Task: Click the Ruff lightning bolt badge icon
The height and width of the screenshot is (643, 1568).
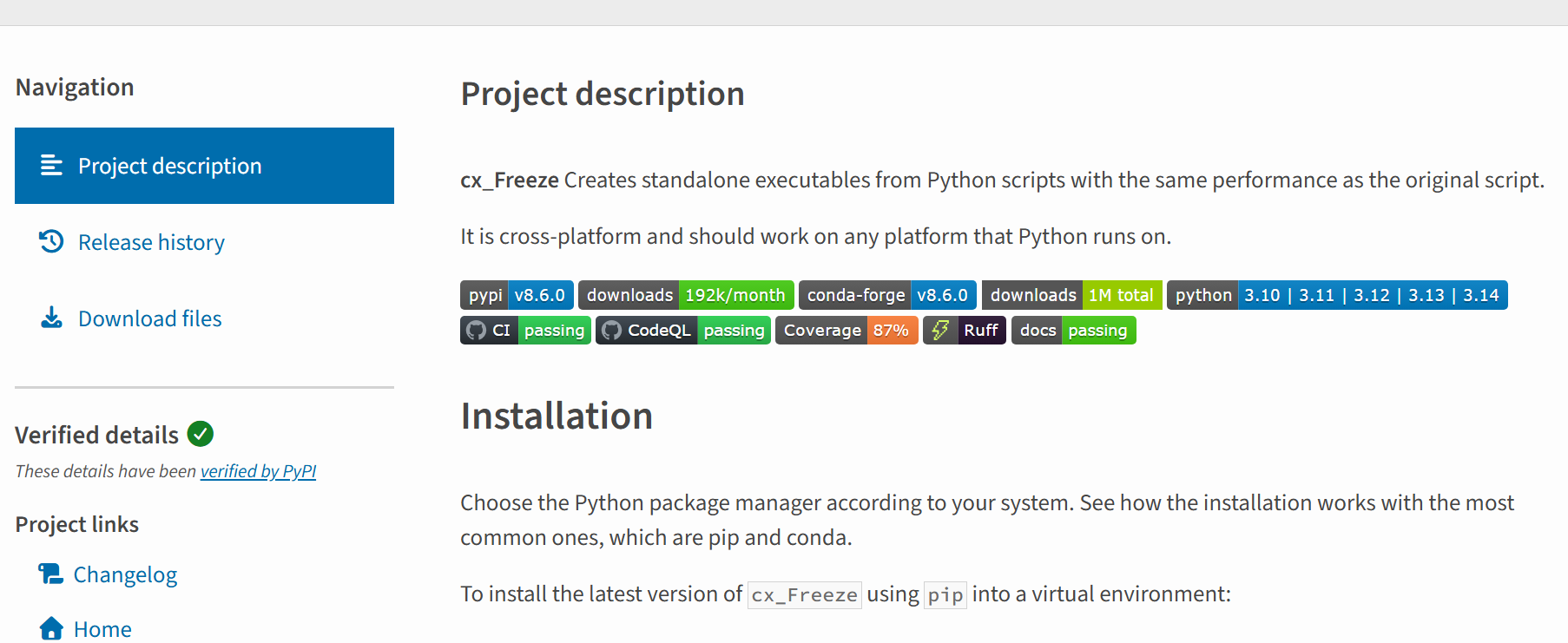Action: (x=940, y=331)
